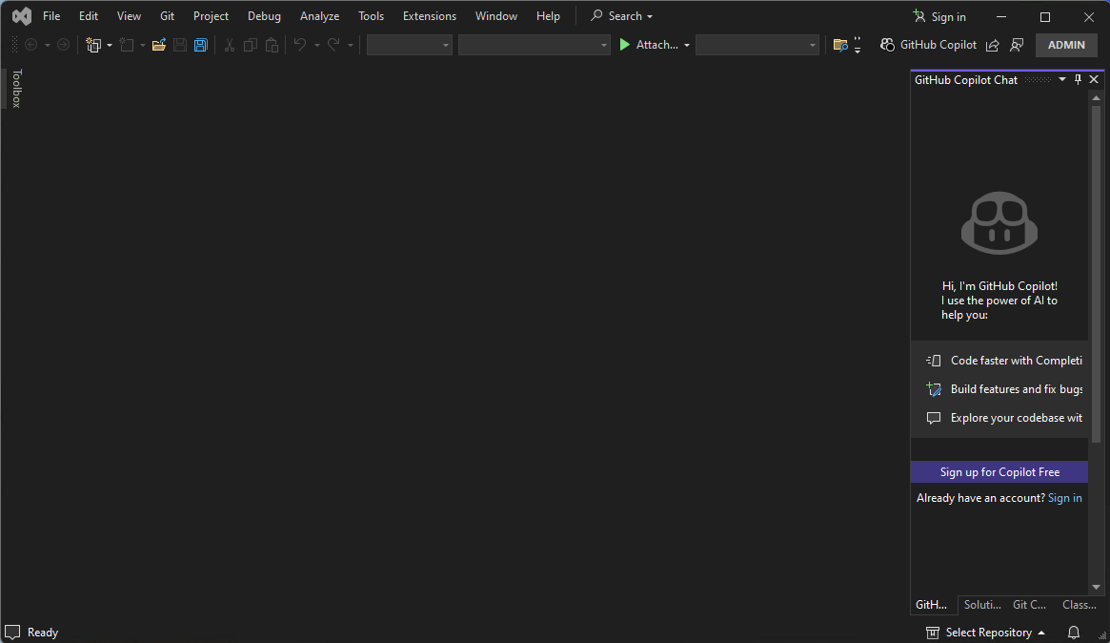Open the debug target combo box after Attach
This screenshot has width=1110, height=643.
click(x=757, y=45)
